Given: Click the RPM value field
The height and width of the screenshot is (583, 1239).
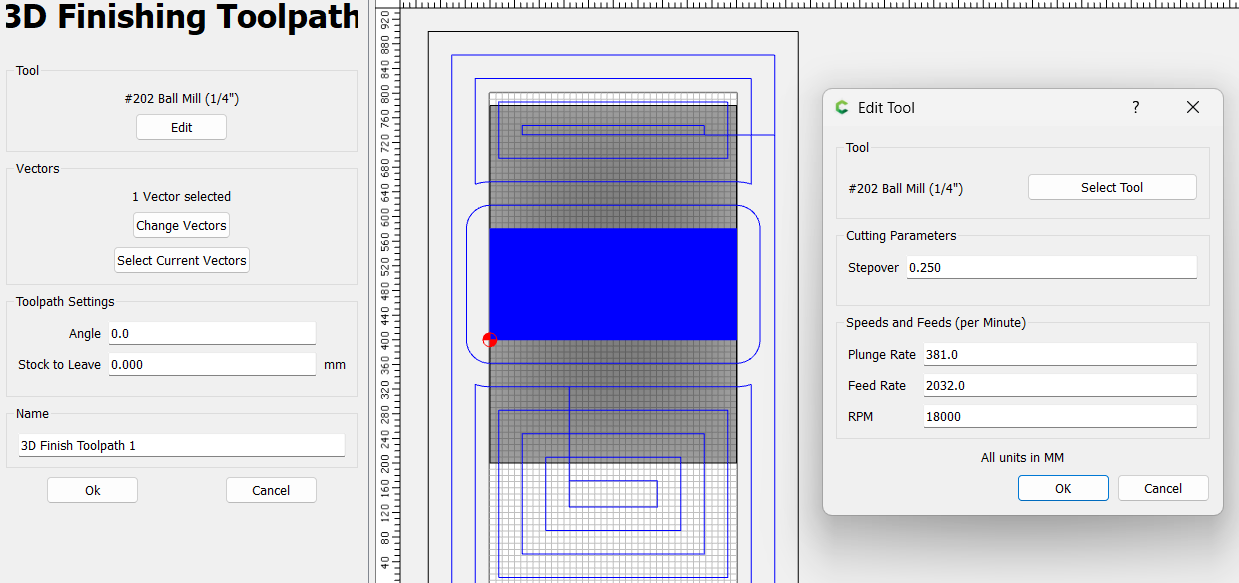Looking at the screenshot, I should (x=1059, y=416).
